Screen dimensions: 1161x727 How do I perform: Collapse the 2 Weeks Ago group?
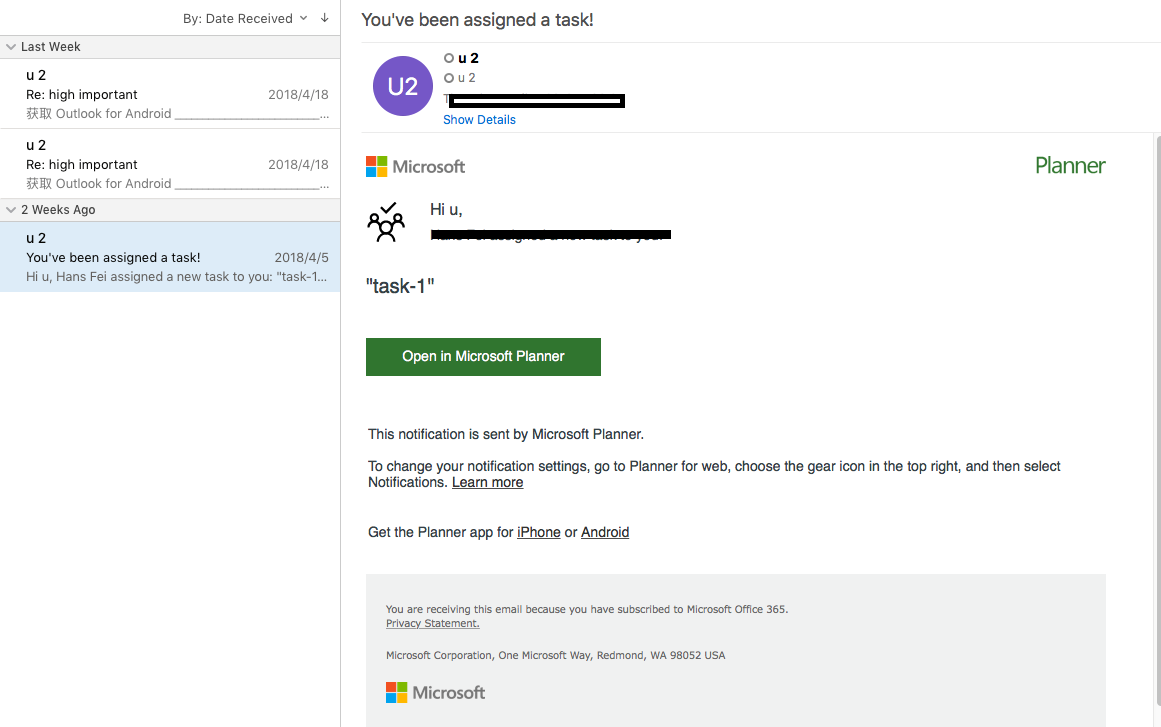pos(10,210)
